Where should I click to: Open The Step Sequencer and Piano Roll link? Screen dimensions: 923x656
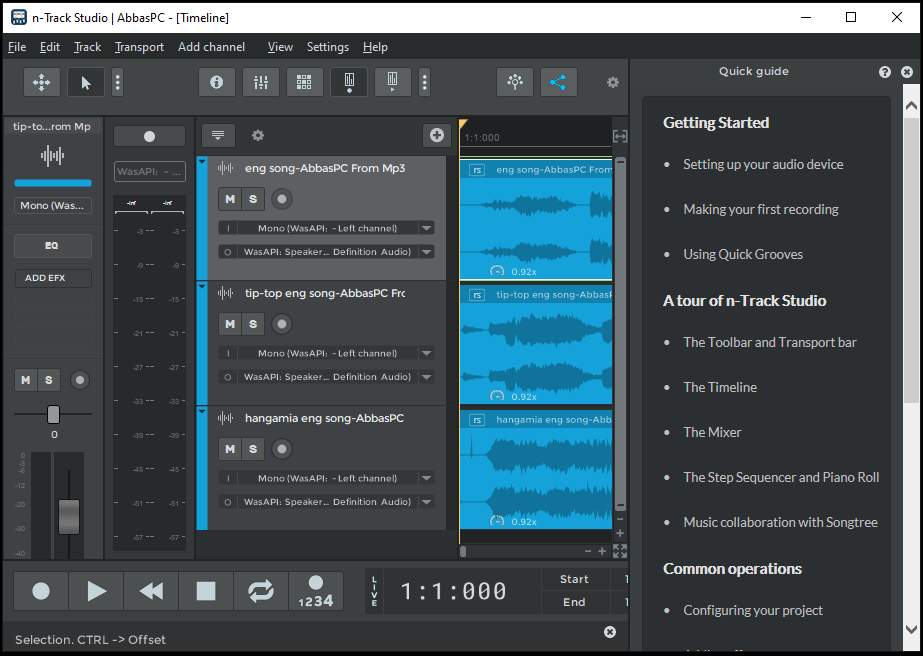781,478
